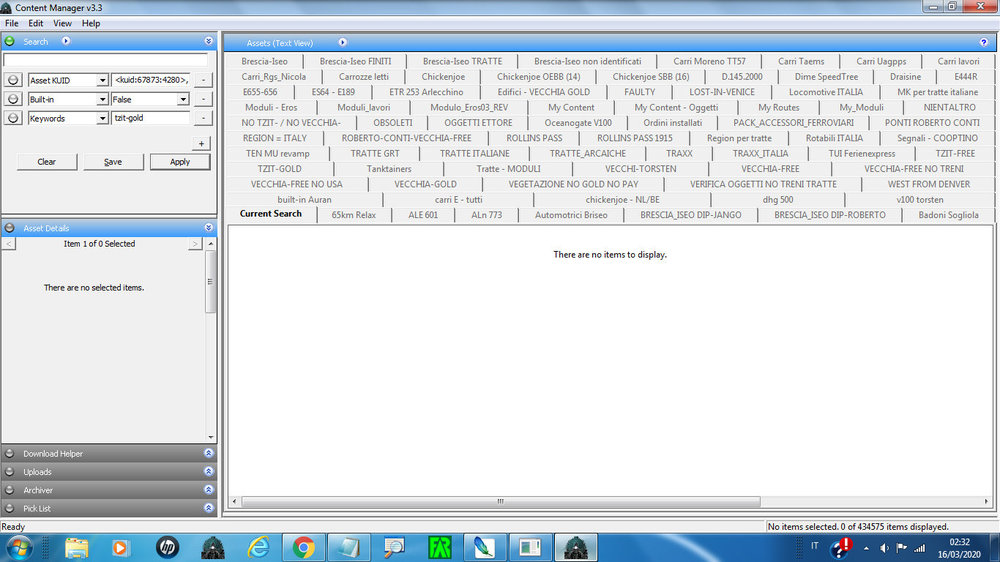Open the HP icon in the taskbar
The height and width of the screenshot is (562, 1000).
tap(167, 548)
